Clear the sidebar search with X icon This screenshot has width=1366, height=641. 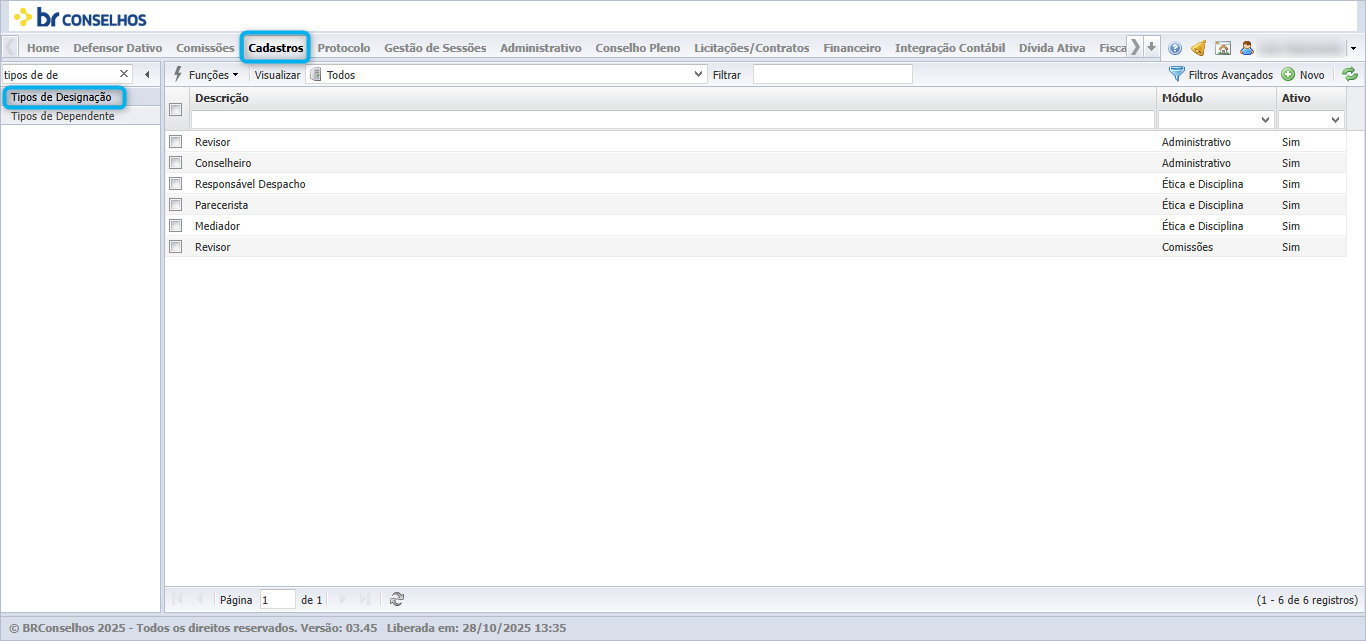124,74
